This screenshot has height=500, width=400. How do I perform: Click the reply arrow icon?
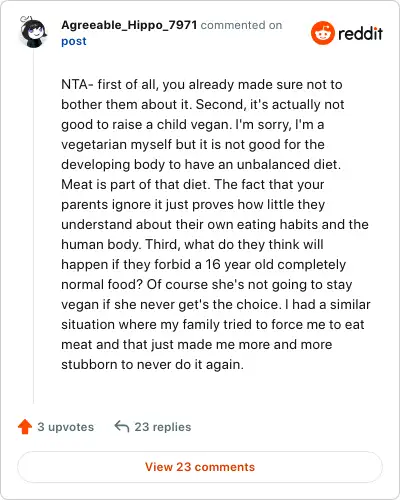(x=122, y=426)
